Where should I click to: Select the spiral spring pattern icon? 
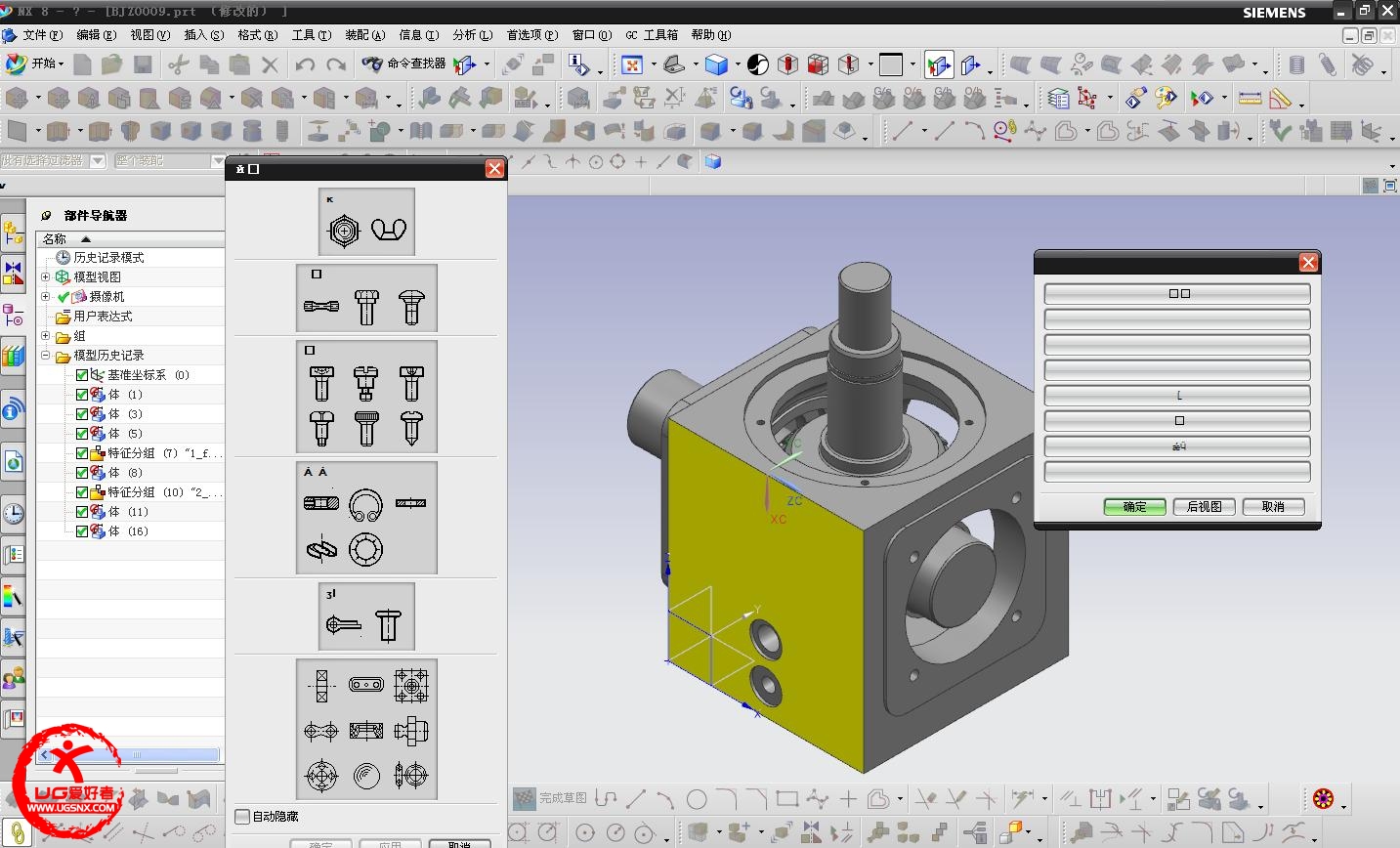click(x=366, y=776)
